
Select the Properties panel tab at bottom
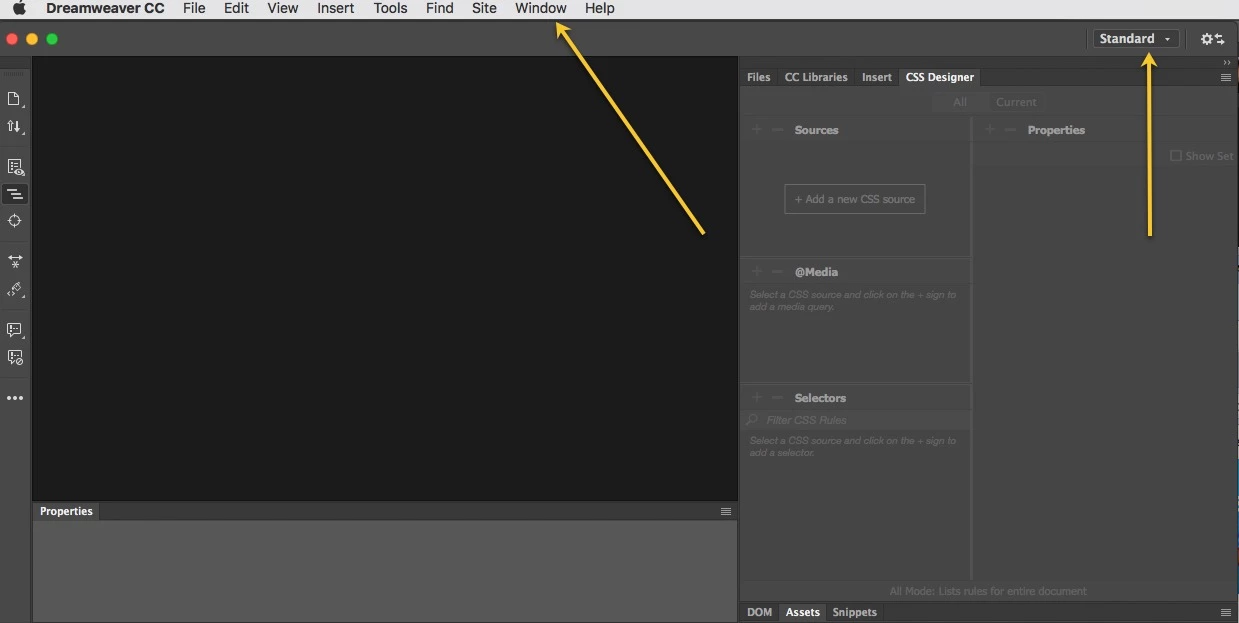(x=66, y=511)
